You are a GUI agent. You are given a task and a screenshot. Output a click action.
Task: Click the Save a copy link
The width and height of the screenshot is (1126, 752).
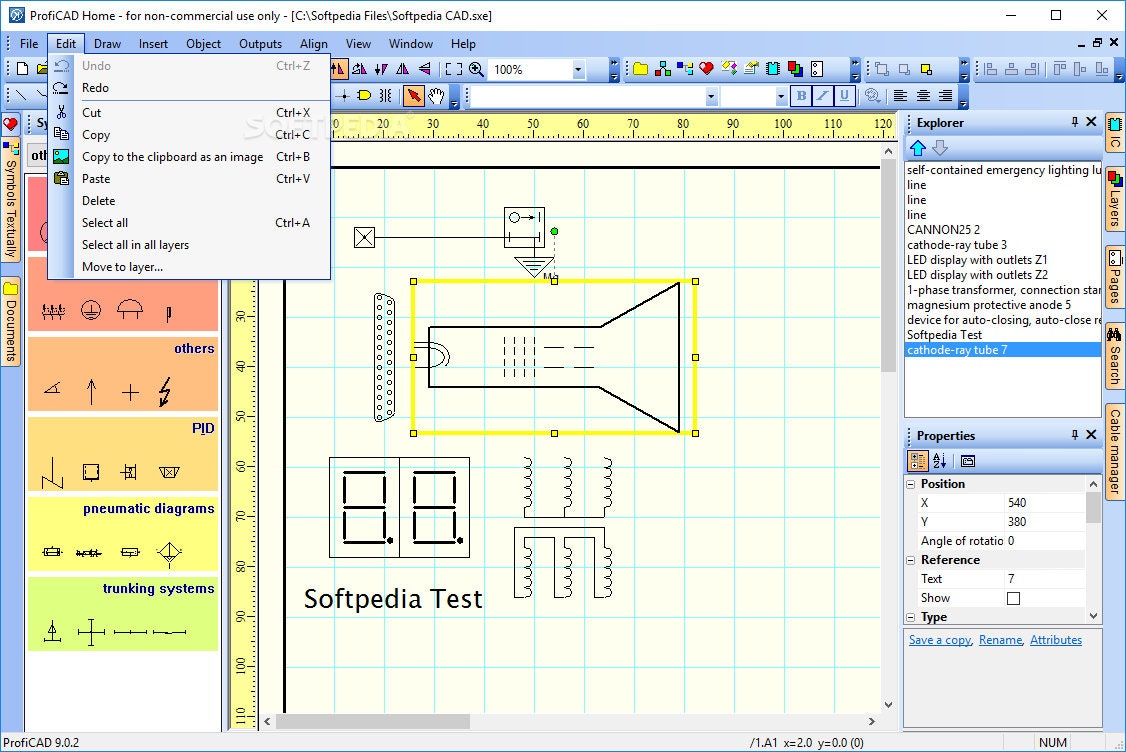point(939,639)
